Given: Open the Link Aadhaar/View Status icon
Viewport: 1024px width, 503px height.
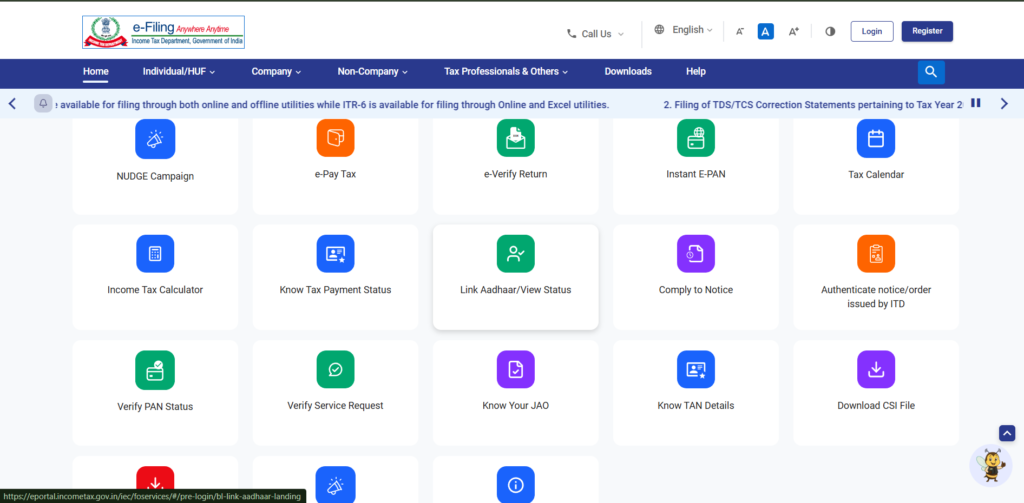Looking at the screenshot, I should tap(516, 253).
